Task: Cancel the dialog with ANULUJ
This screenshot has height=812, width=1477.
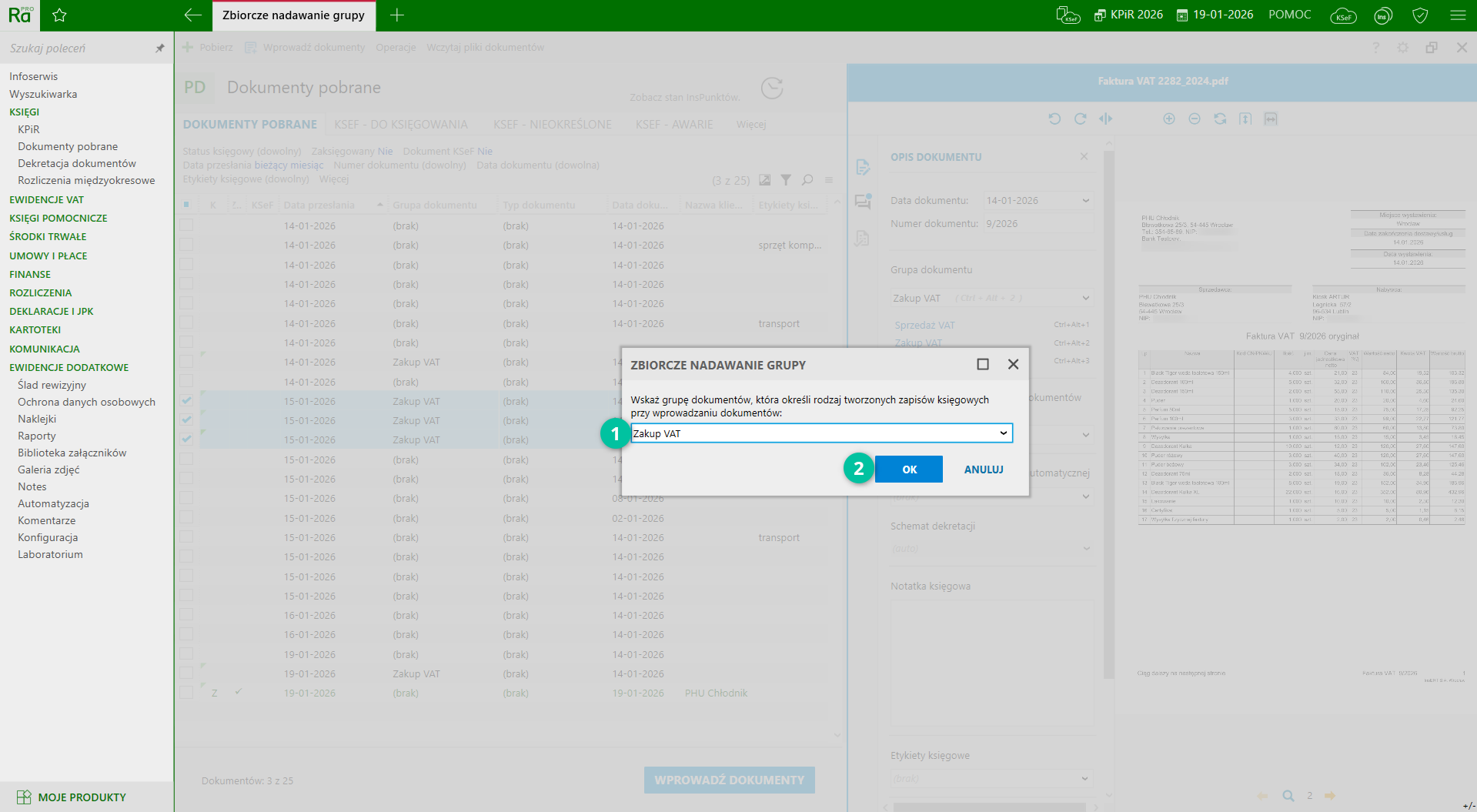Action: coord(983,469)
